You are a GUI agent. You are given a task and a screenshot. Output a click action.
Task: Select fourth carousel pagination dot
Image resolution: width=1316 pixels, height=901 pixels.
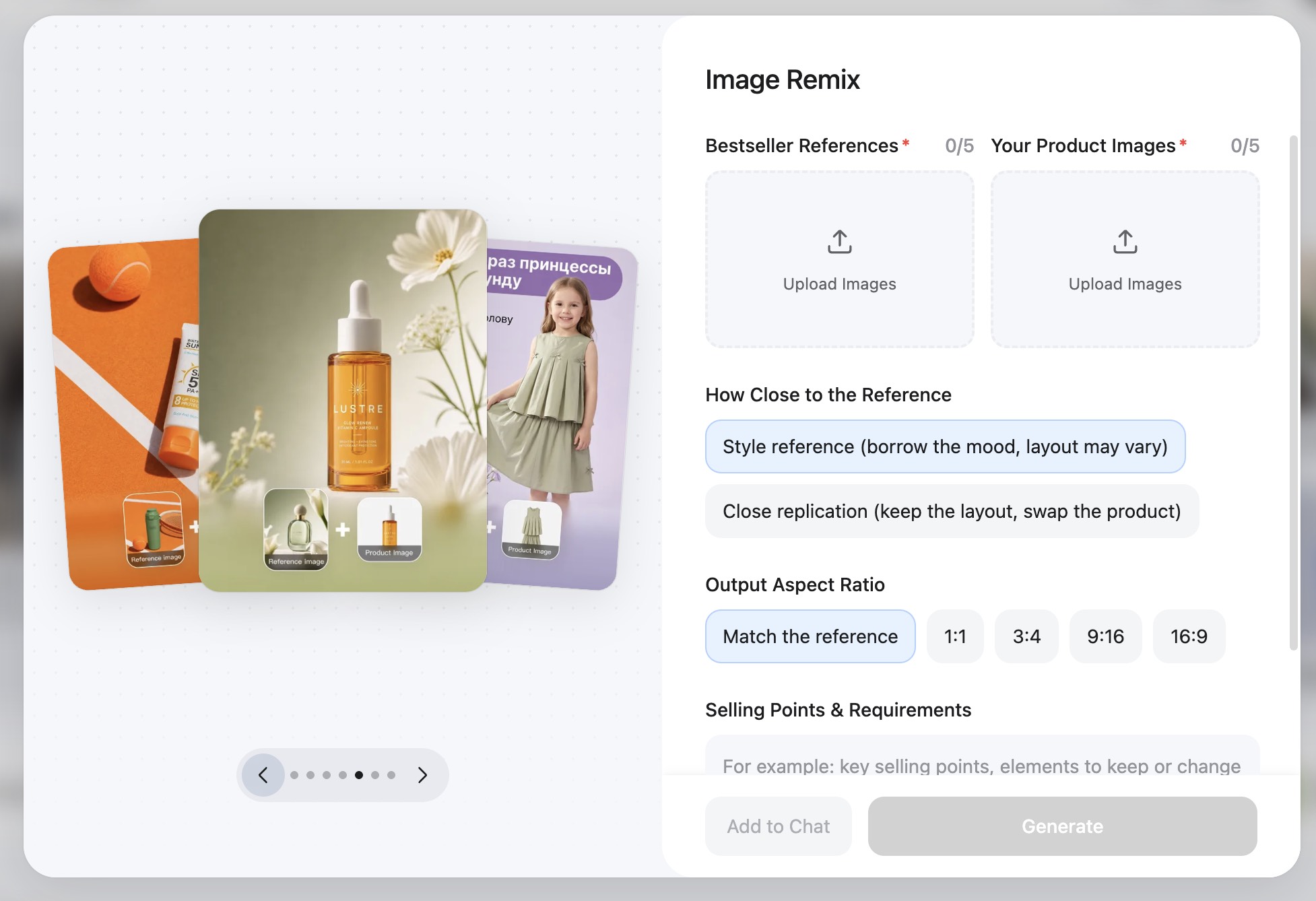pyautogui.click(x=343, y=775)
